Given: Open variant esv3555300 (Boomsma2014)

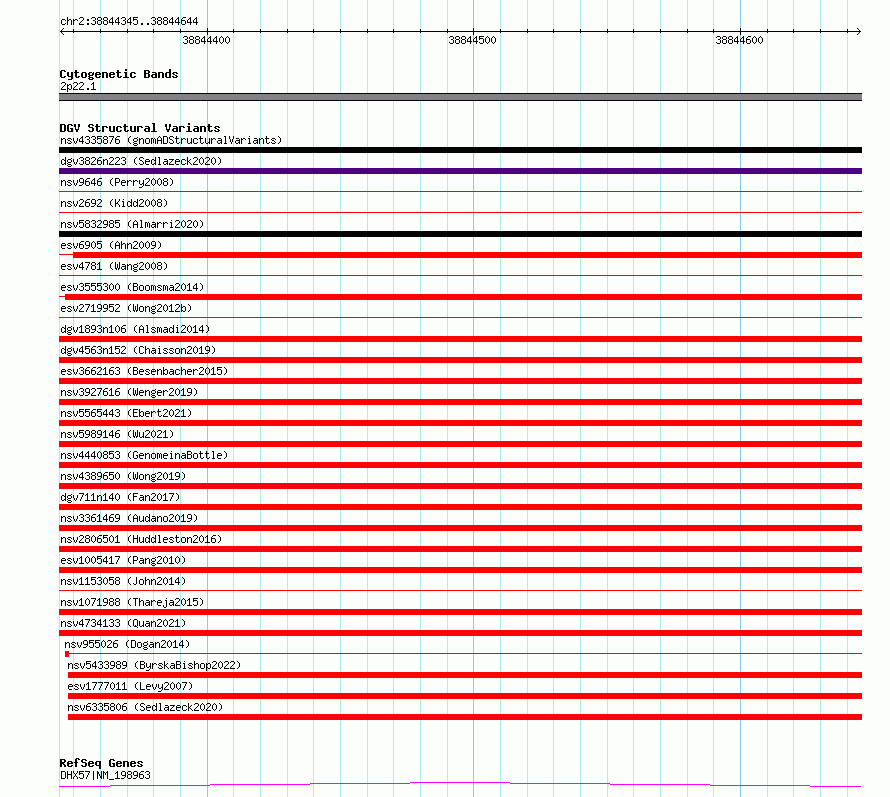Looking at the screenshot, I should [x=132, y=287].
